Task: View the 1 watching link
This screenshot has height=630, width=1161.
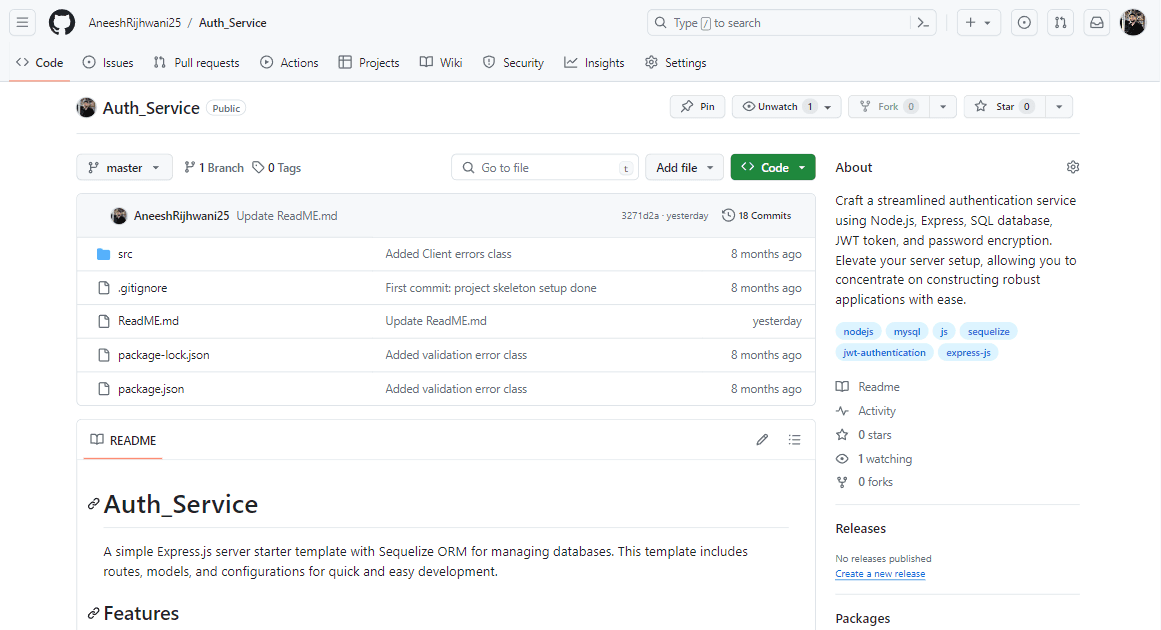Action: point(874,459)
